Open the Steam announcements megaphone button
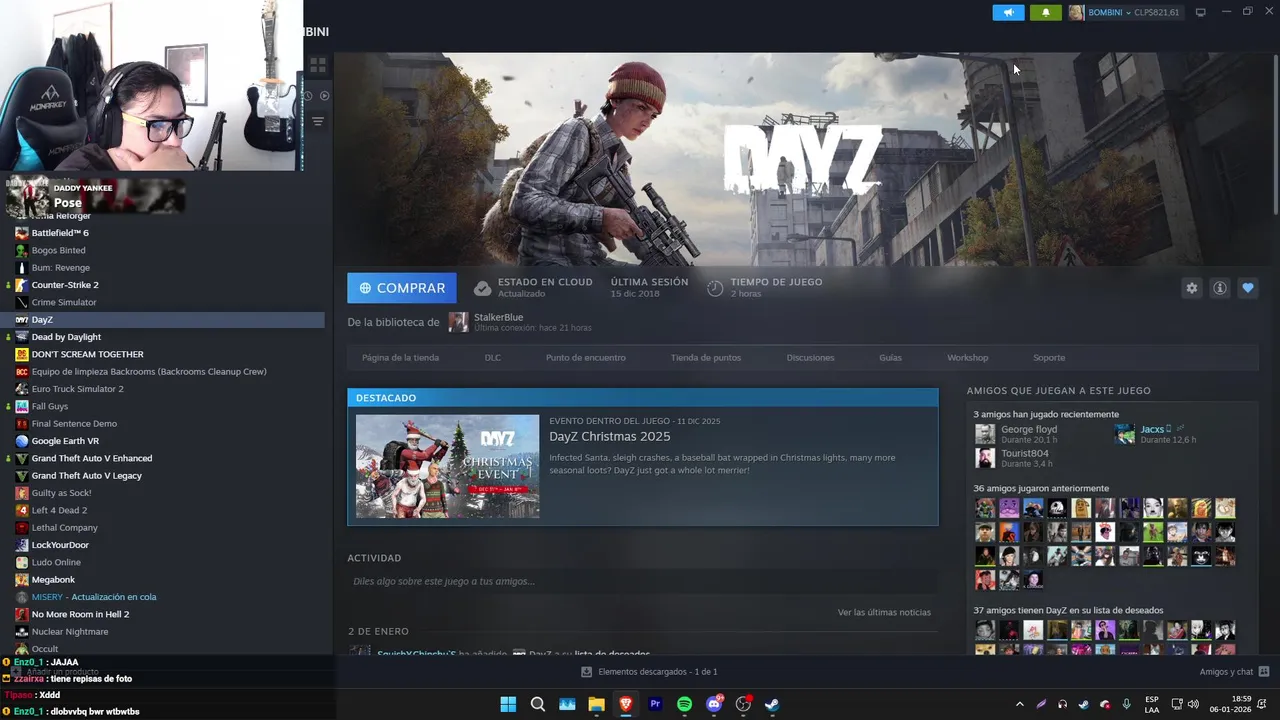The height and width of the screenshot is (720, 1280). point(1008,12)
